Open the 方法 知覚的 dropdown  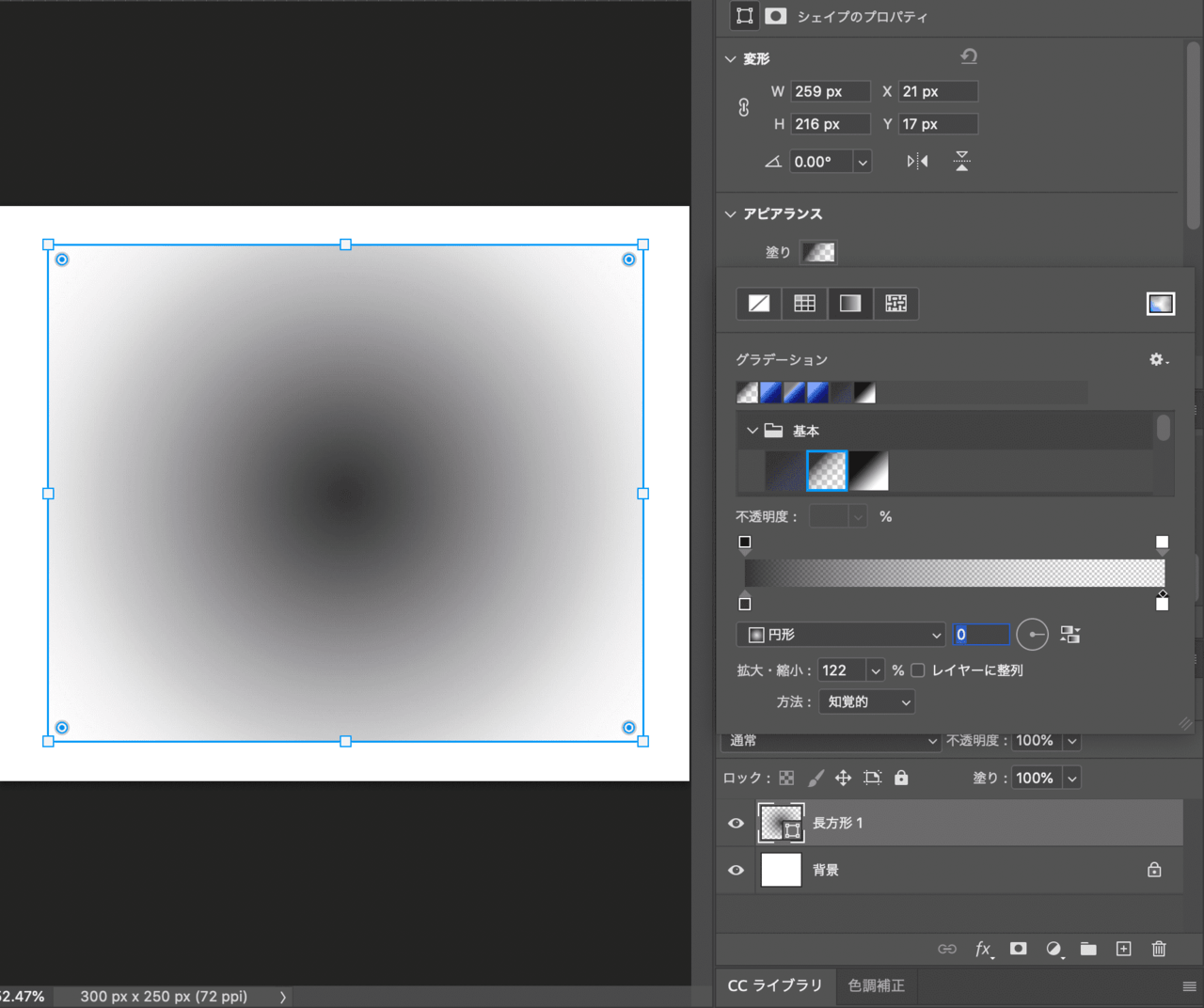[x=867, y=702]
